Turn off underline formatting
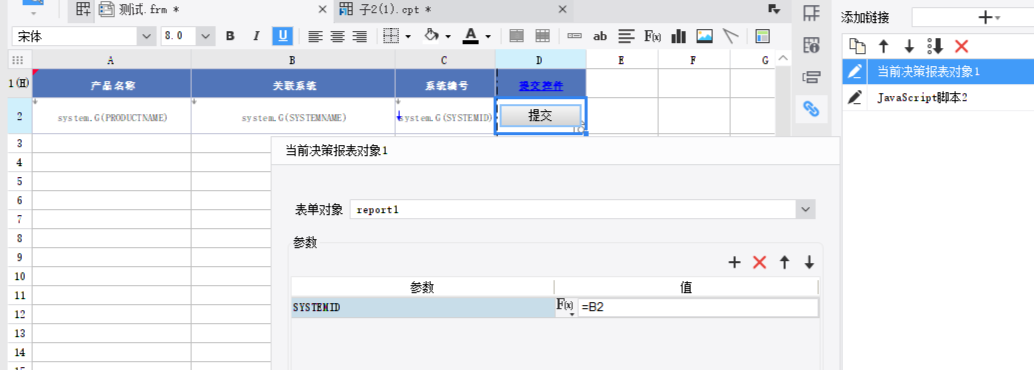1034x370 pixels. click(x=282, y=36)
